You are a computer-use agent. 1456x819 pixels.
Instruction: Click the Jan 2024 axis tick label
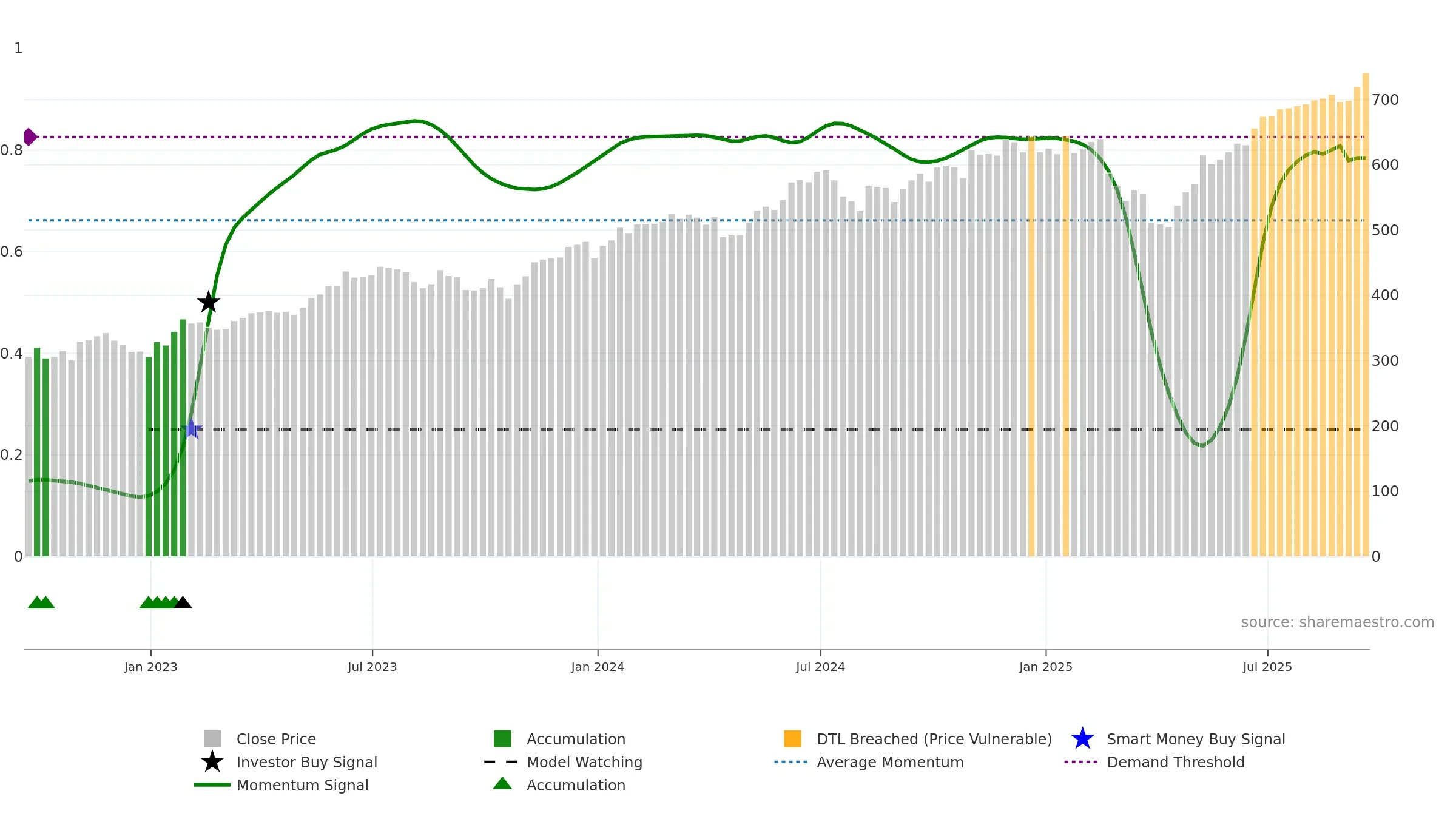pyautogui.click(x=598, y=667)
